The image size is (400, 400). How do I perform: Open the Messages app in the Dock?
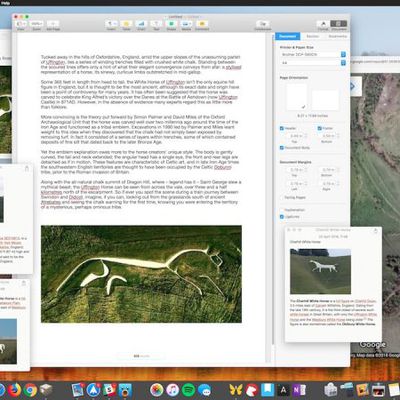pos(204,389)
